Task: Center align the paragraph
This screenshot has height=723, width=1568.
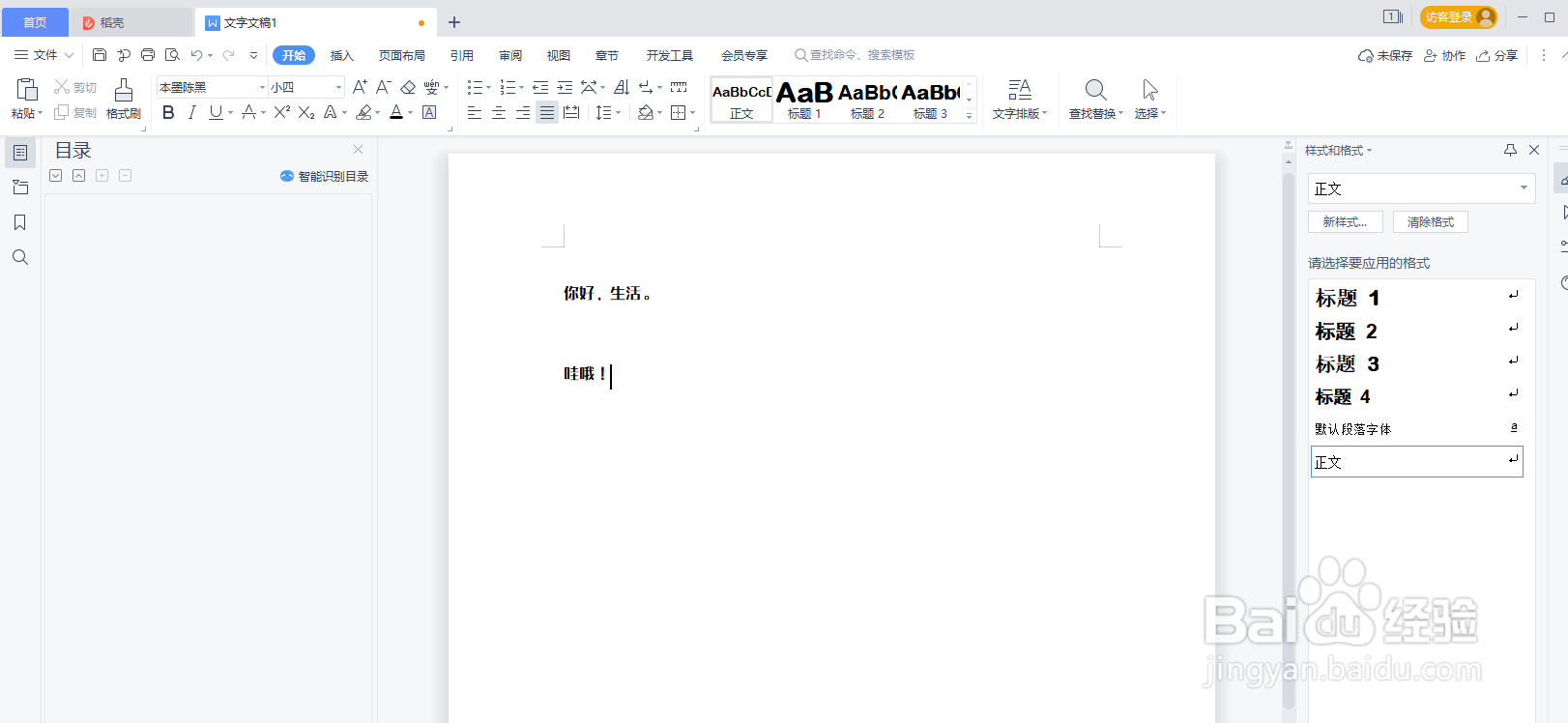Action: [x=499, y=113]
